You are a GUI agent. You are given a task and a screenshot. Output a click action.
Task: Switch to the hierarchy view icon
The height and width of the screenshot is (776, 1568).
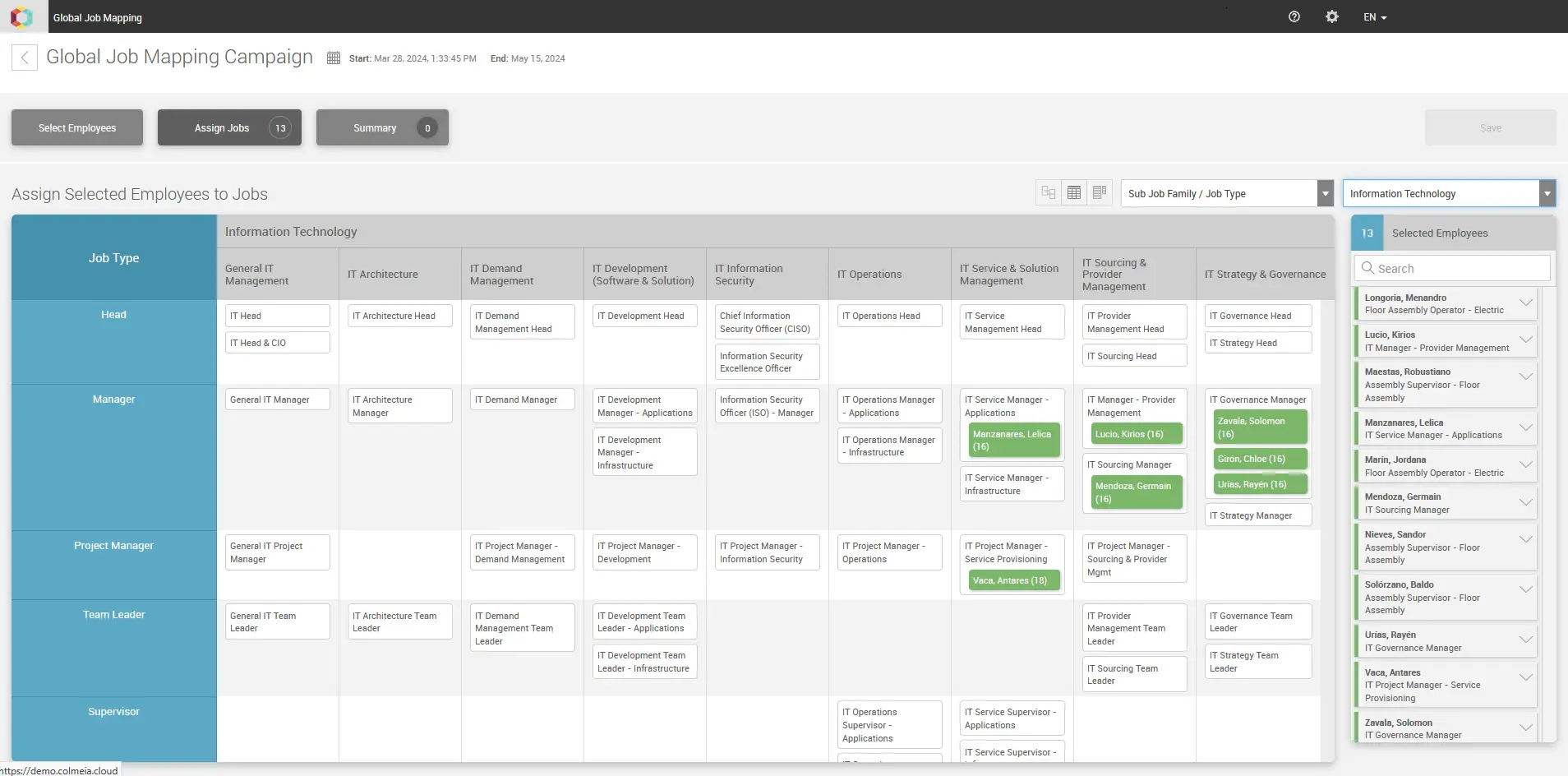coord(1048,192)
